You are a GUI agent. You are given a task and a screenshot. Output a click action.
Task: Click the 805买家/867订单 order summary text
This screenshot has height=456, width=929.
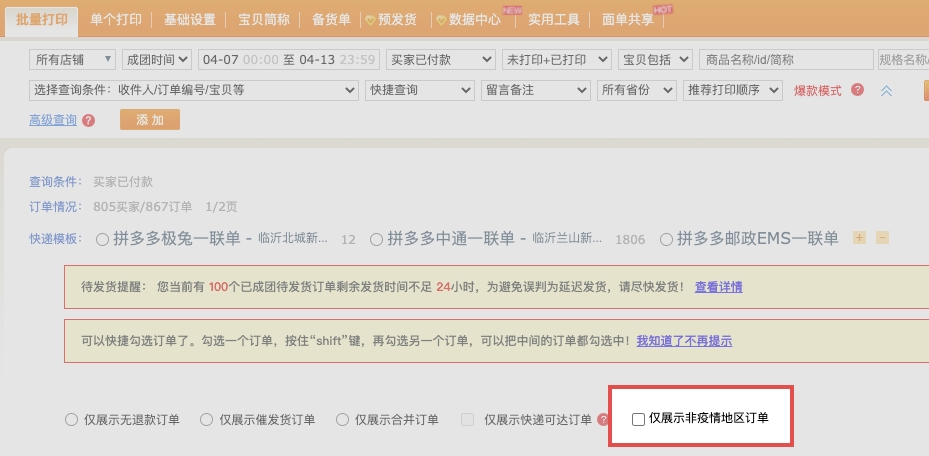coord(143,207)
